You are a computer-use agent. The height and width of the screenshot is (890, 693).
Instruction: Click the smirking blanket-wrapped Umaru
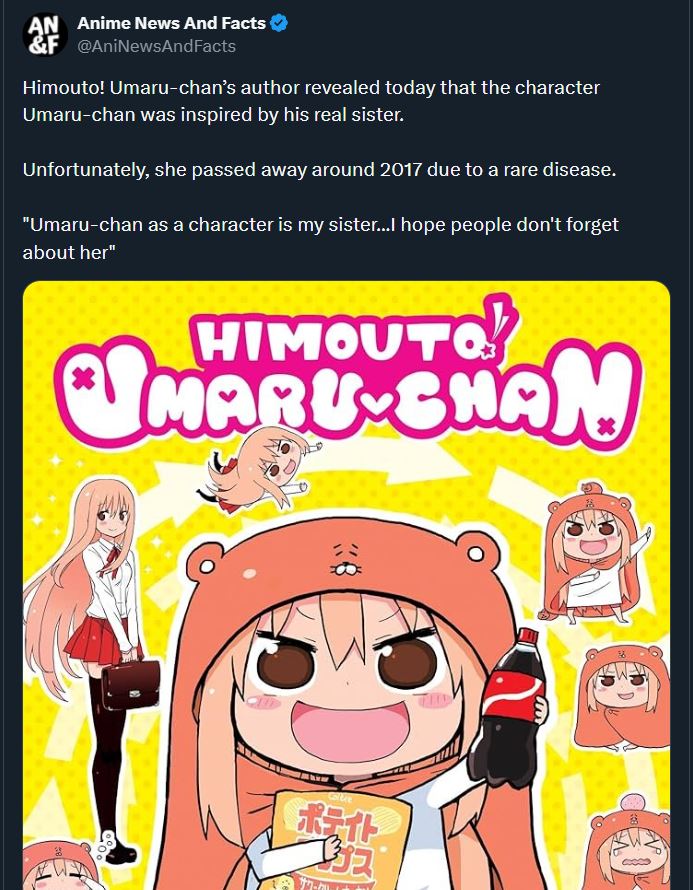click(623, 696)
